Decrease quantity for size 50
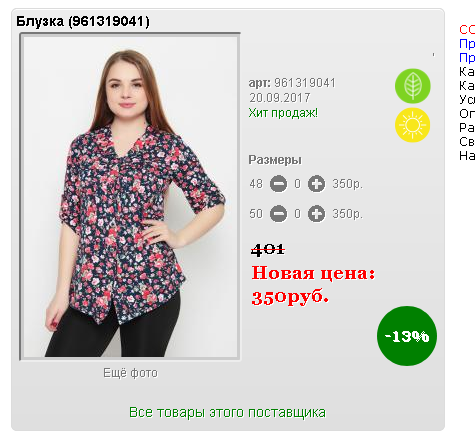Viewport: 475px width, 448px height. pyautogui.click(x=278, y=214)
